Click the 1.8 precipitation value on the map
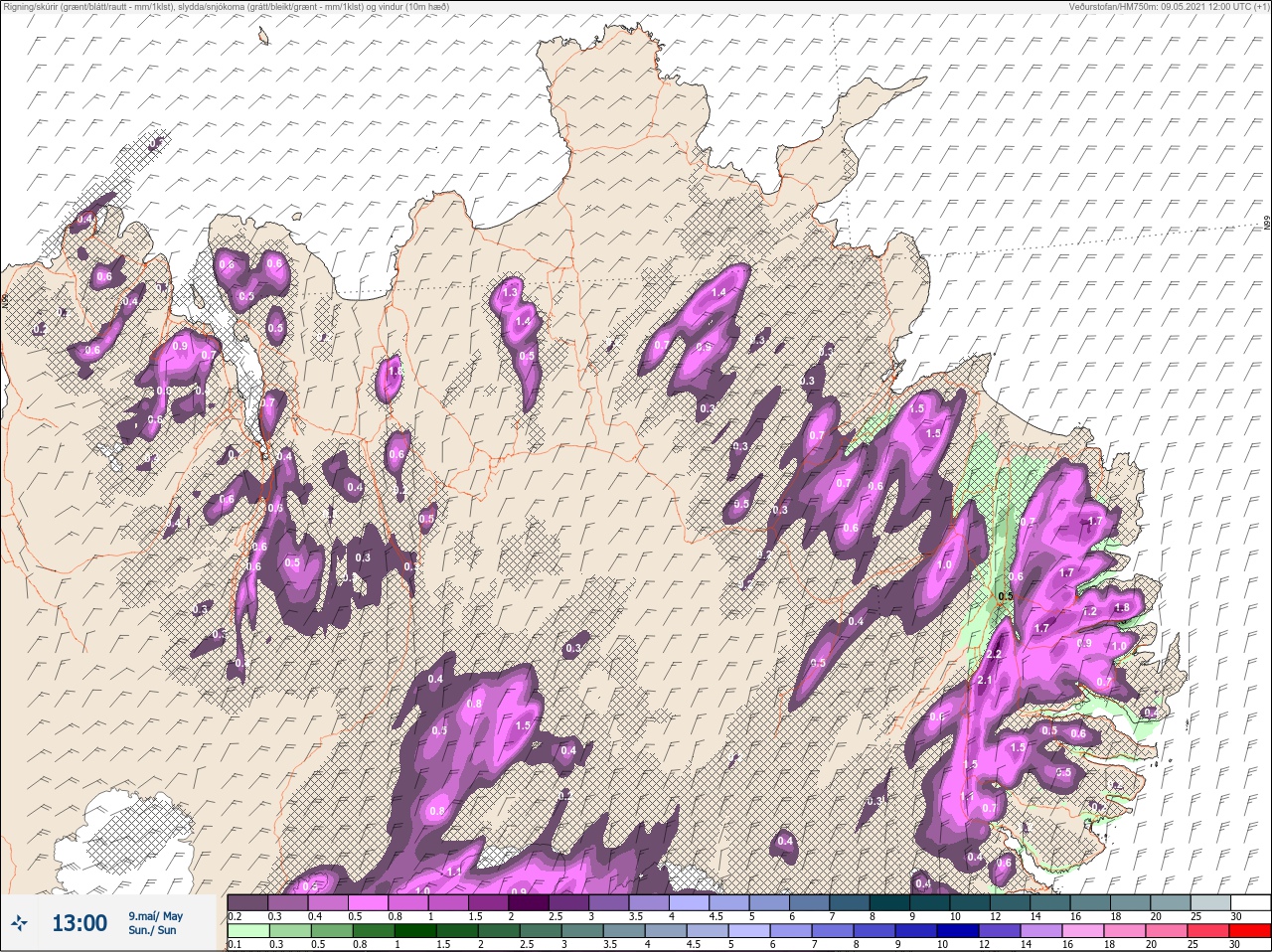 (x=1123, y=607)
